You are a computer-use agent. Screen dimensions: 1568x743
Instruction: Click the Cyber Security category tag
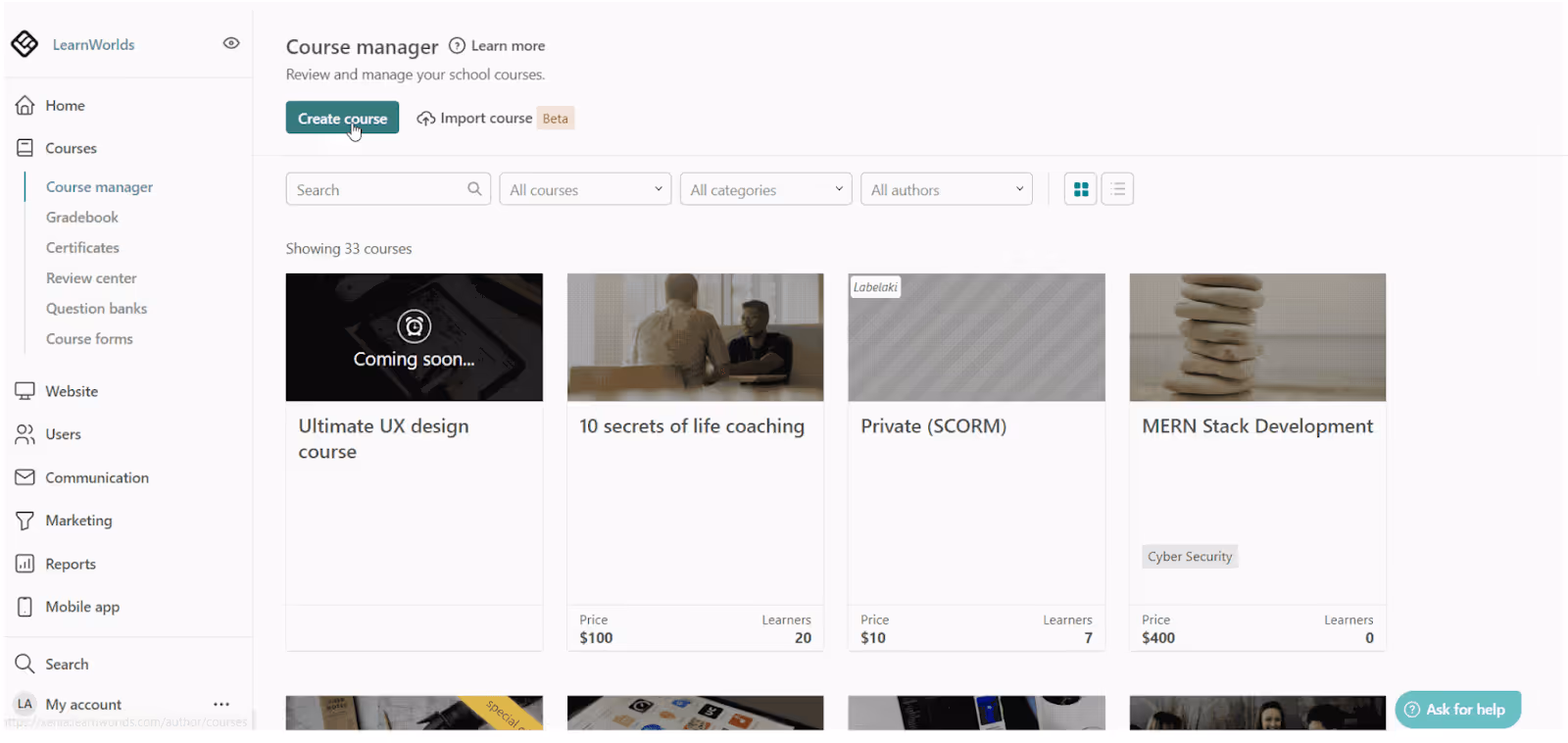point(1190,556)
